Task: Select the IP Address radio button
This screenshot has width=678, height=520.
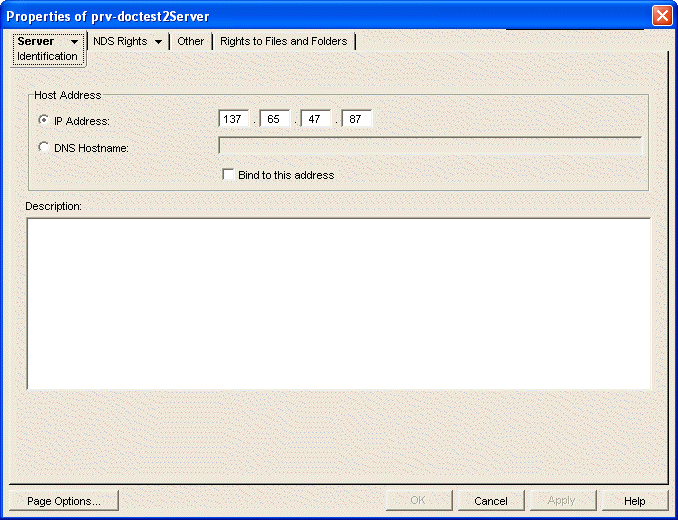Action: [43, 120]
